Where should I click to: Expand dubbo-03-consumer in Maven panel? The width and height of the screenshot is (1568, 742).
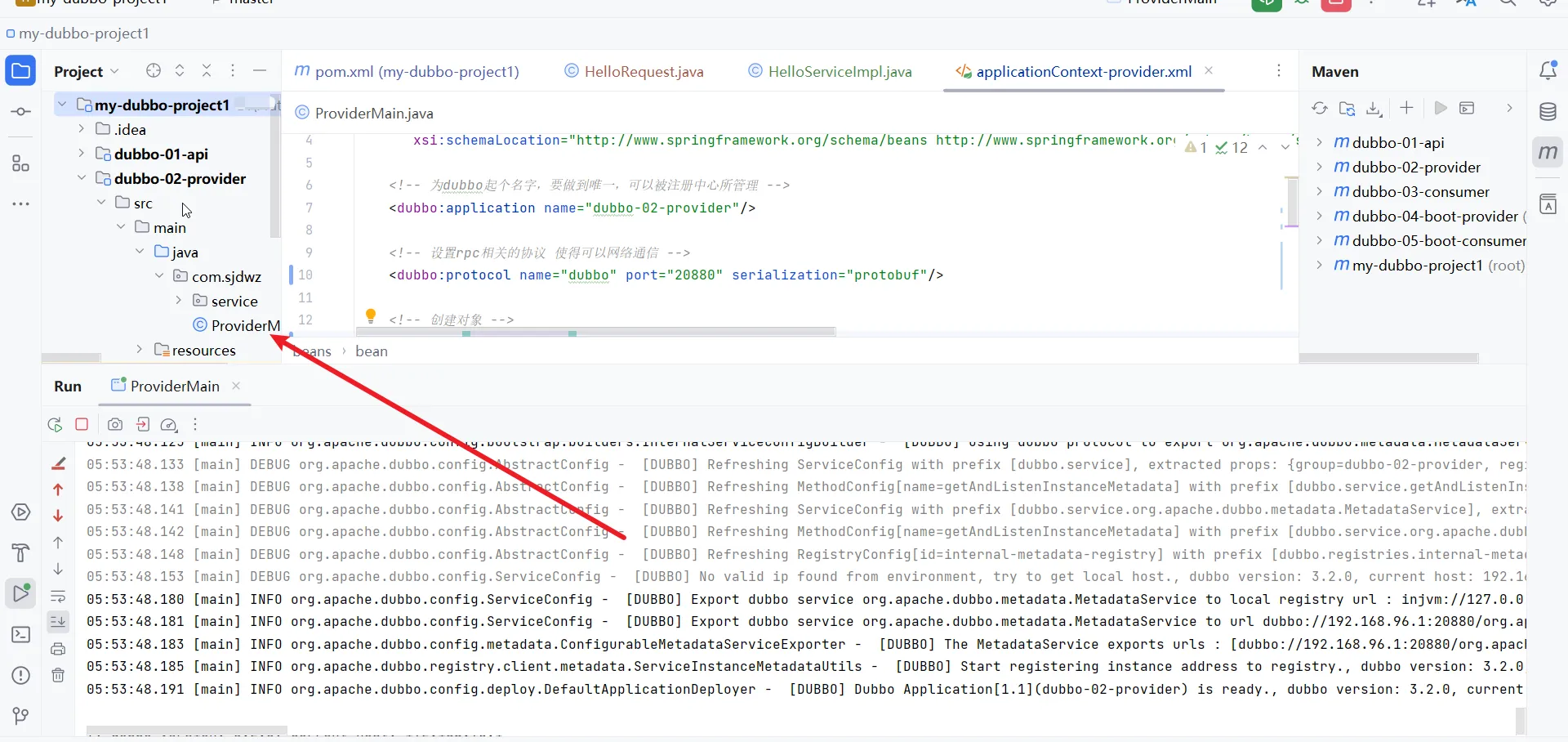pos(1319,191)
